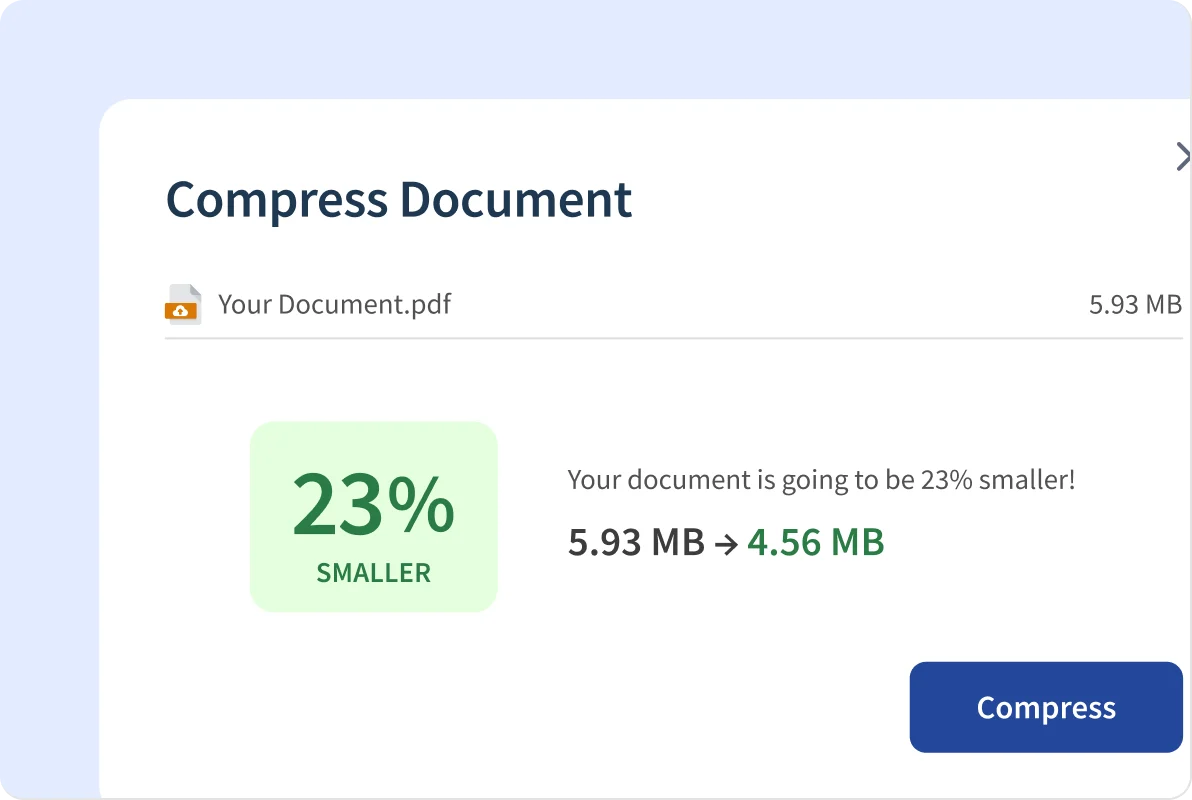Select the filename Your Document.pdf
This screenshot has width=1192, height=800.
pyautogui.click(x=335, y=304)
